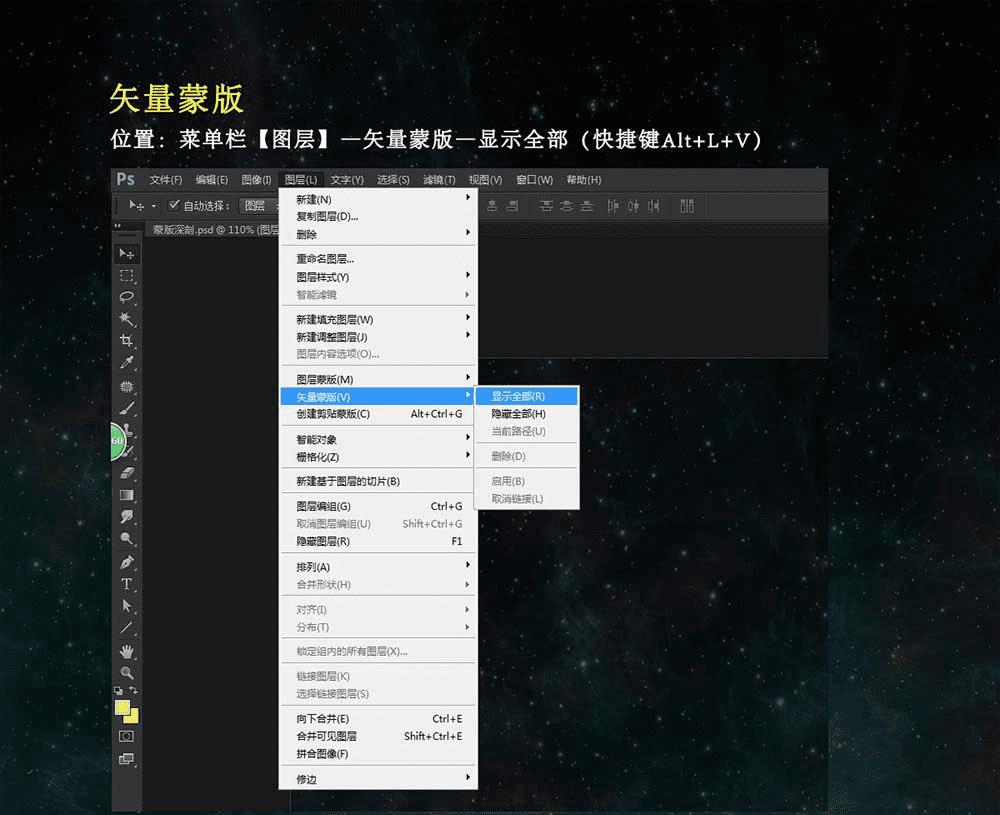This screenshot has height=815, width=1000.
Task: Click the background color swatch
Action: point(133,717)
